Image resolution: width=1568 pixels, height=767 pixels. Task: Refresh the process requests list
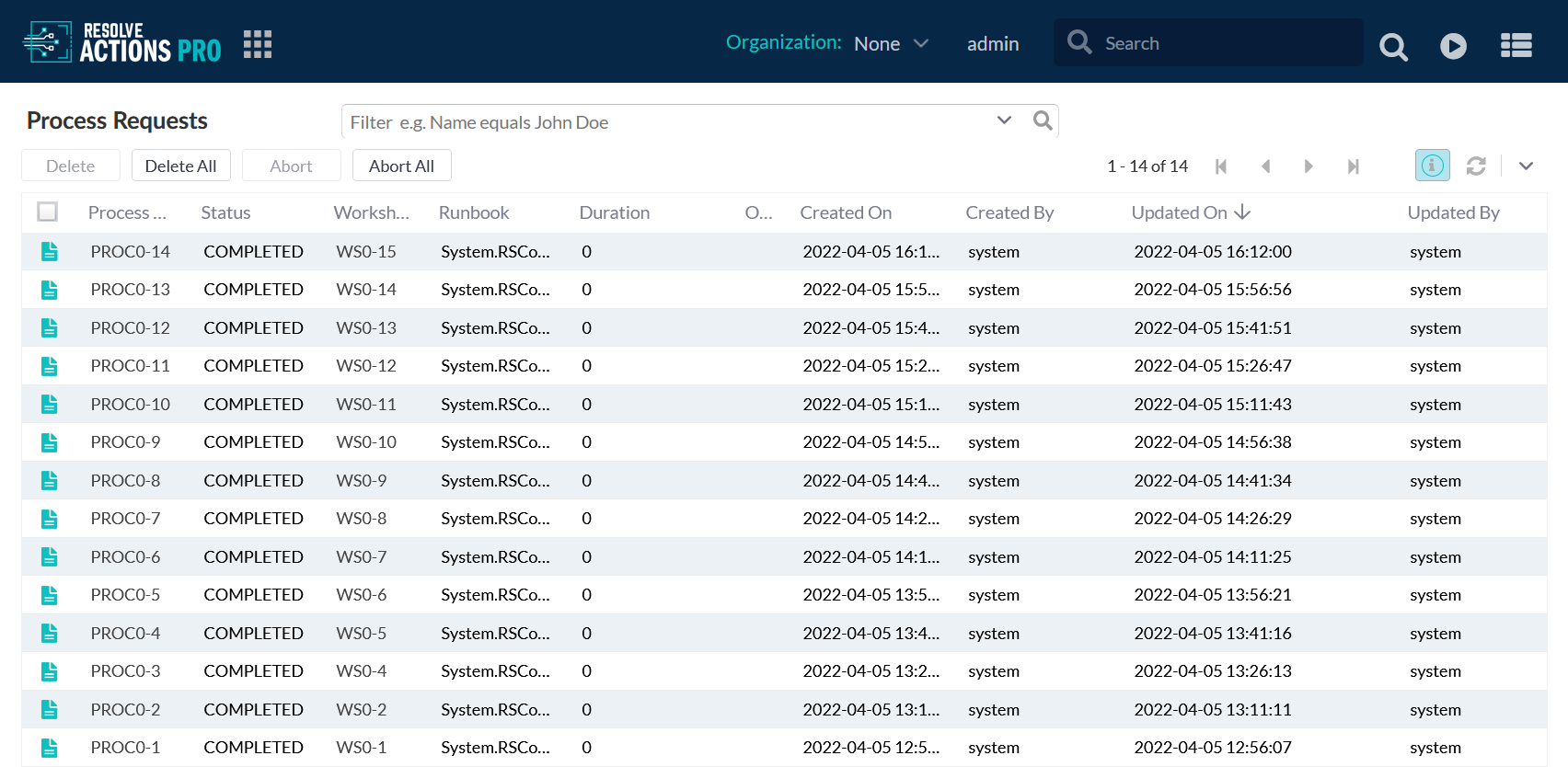1476,166
